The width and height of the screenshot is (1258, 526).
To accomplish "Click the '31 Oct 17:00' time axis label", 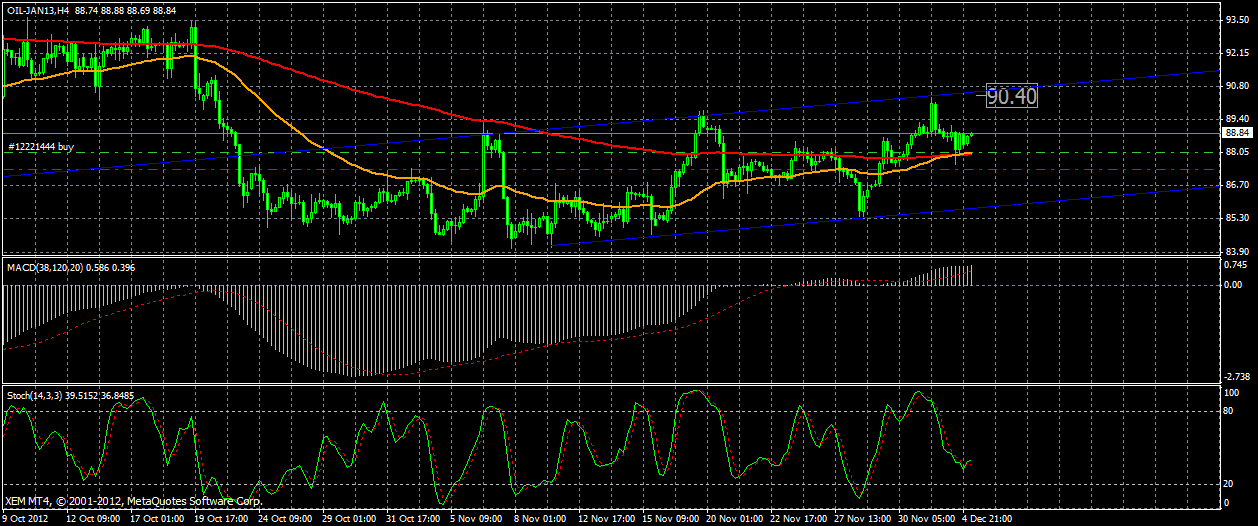I will (x=413, y=518).
